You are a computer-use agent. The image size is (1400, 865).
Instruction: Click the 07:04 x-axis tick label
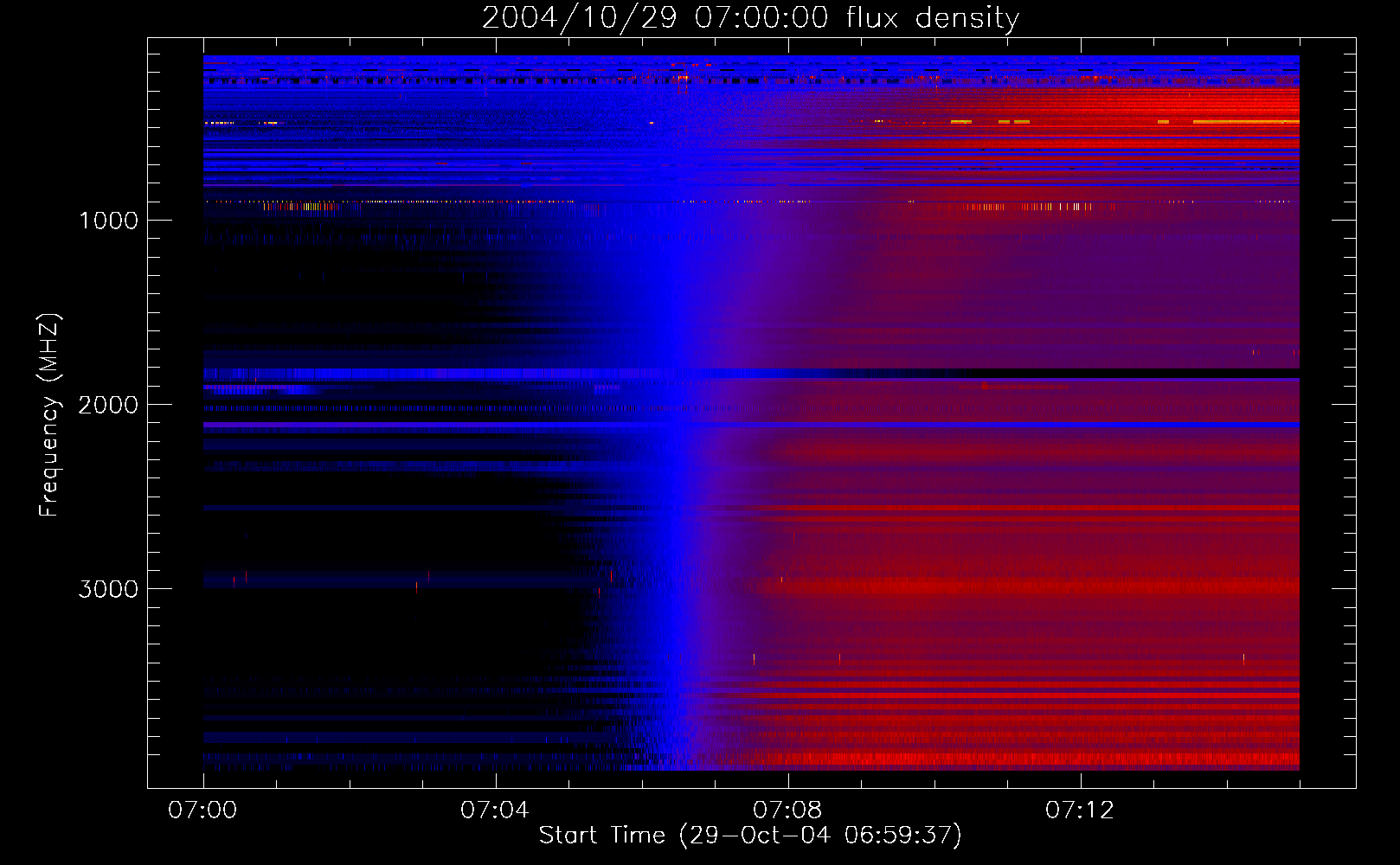[495, 811]
